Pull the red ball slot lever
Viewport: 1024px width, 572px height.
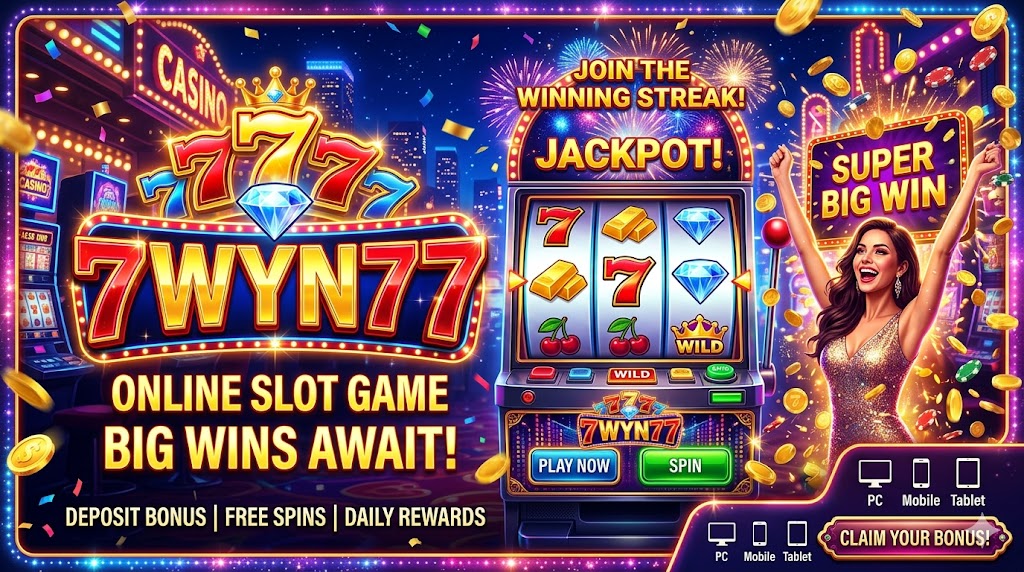[x=777, y=232]
